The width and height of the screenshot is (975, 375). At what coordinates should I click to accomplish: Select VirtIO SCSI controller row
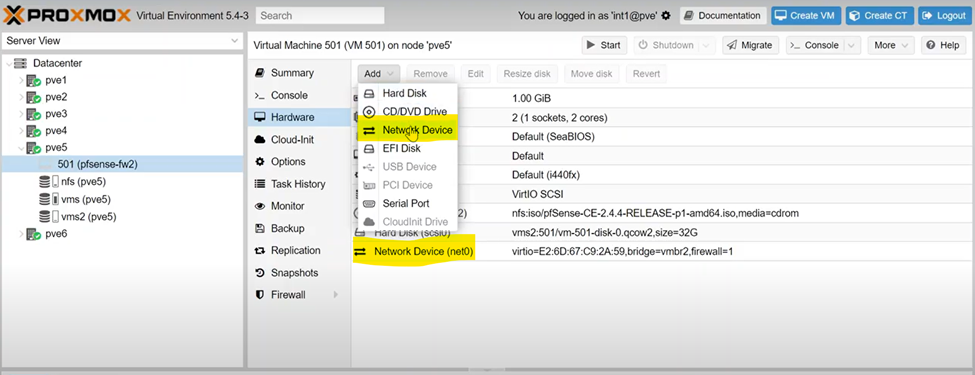point(661,194)
